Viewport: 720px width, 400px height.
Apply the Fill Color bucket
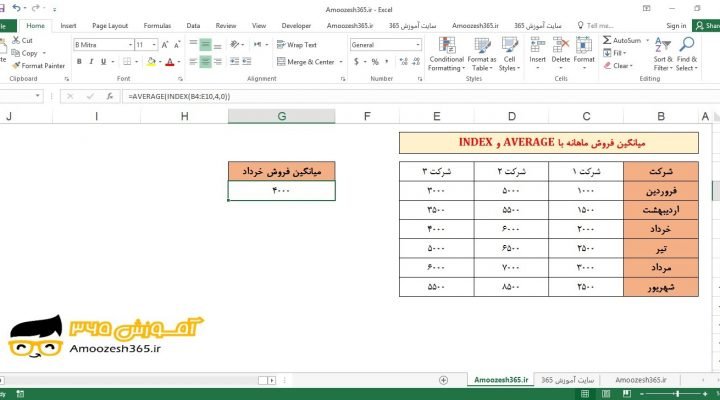pos(151,62)
